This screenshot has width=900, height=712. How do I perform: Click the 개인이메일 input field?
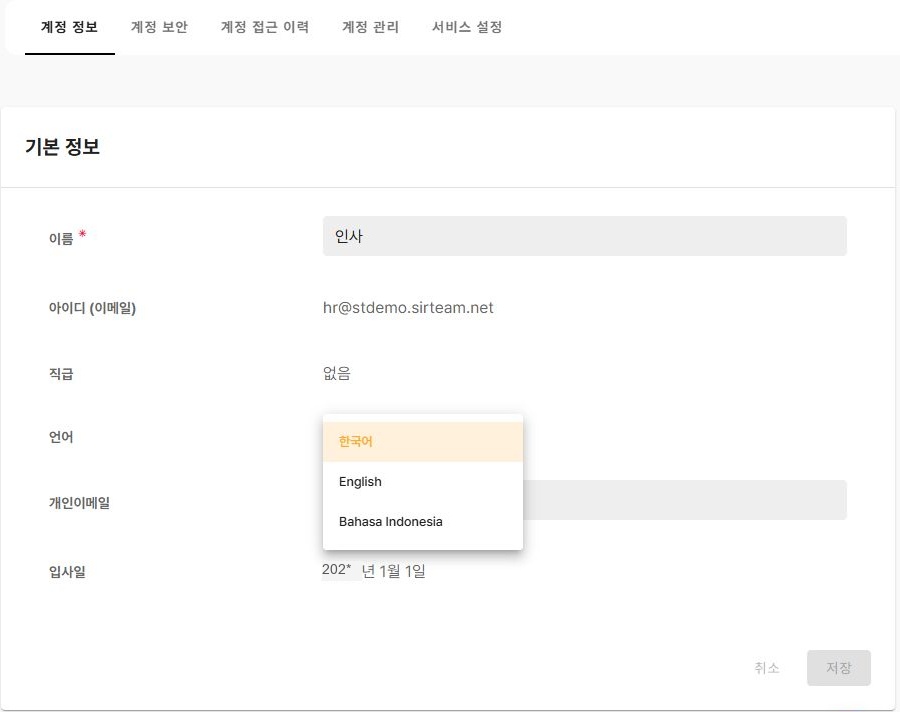[x=684, y=500]
